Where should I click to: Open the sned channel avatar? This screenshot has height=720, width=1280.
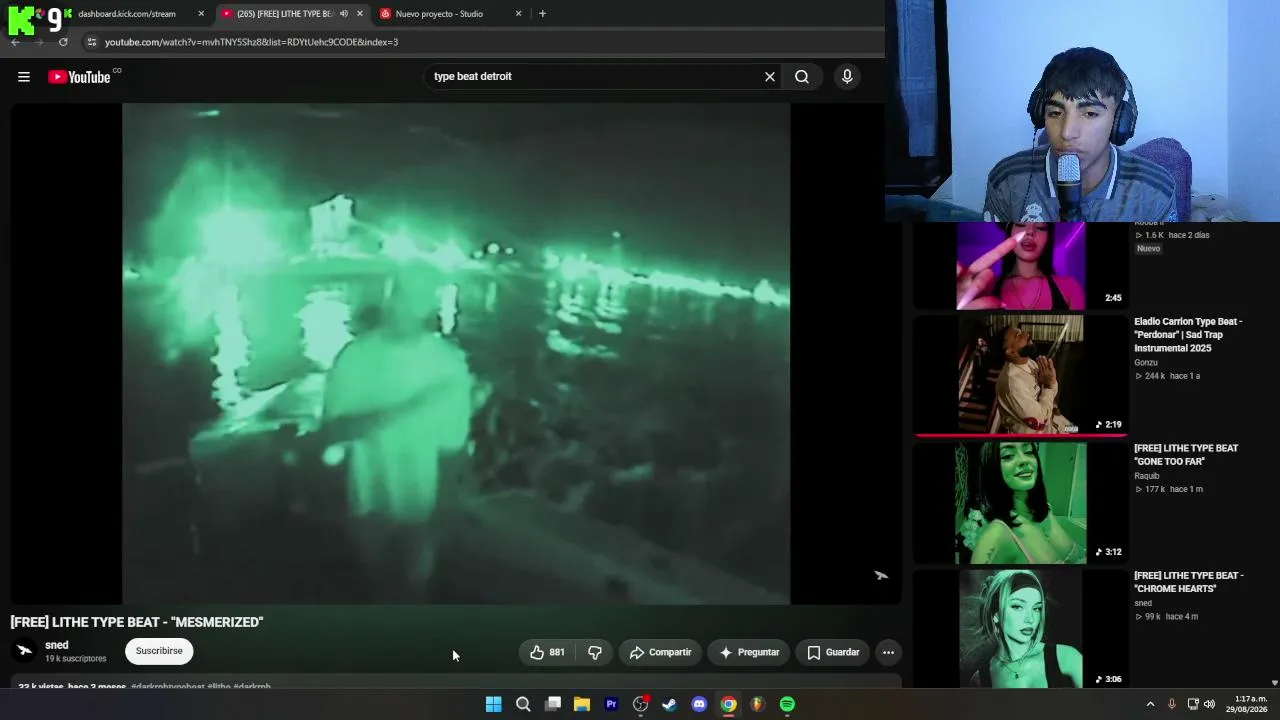coord(24,651)
